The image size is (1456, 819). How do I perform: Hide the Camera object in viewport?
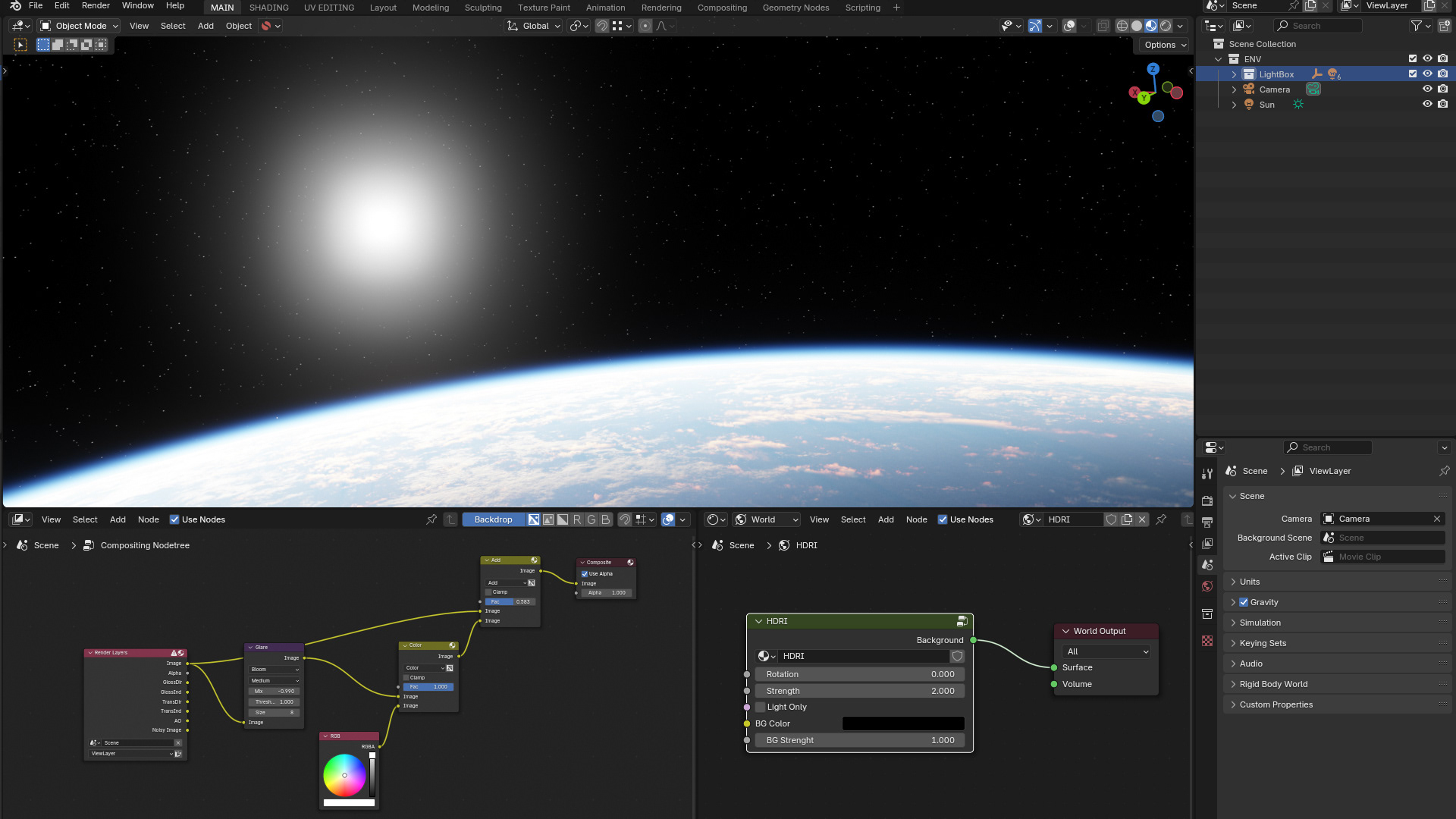tap(1427, 89)
